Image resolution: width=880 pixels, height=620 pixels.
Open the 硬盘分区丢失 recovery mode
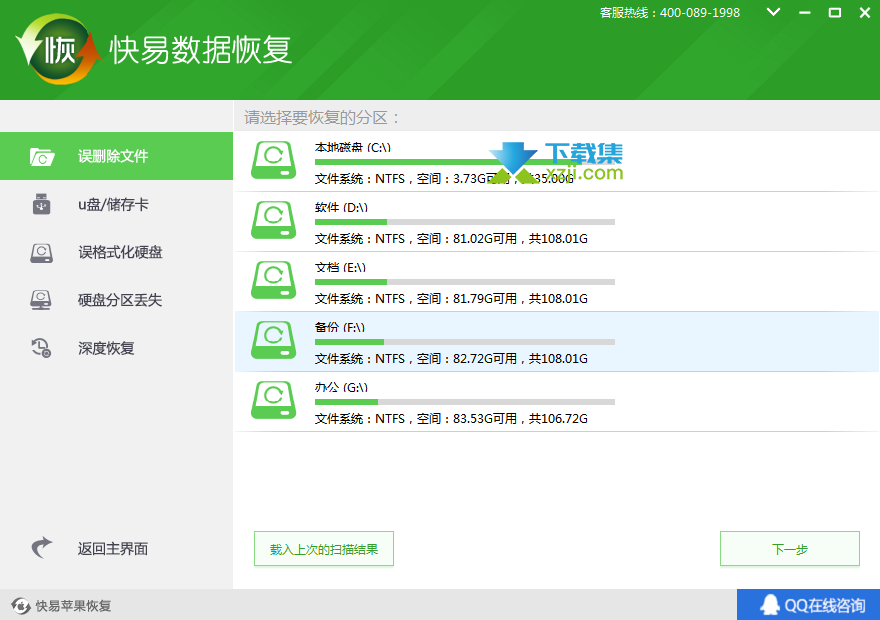point(116,300)
